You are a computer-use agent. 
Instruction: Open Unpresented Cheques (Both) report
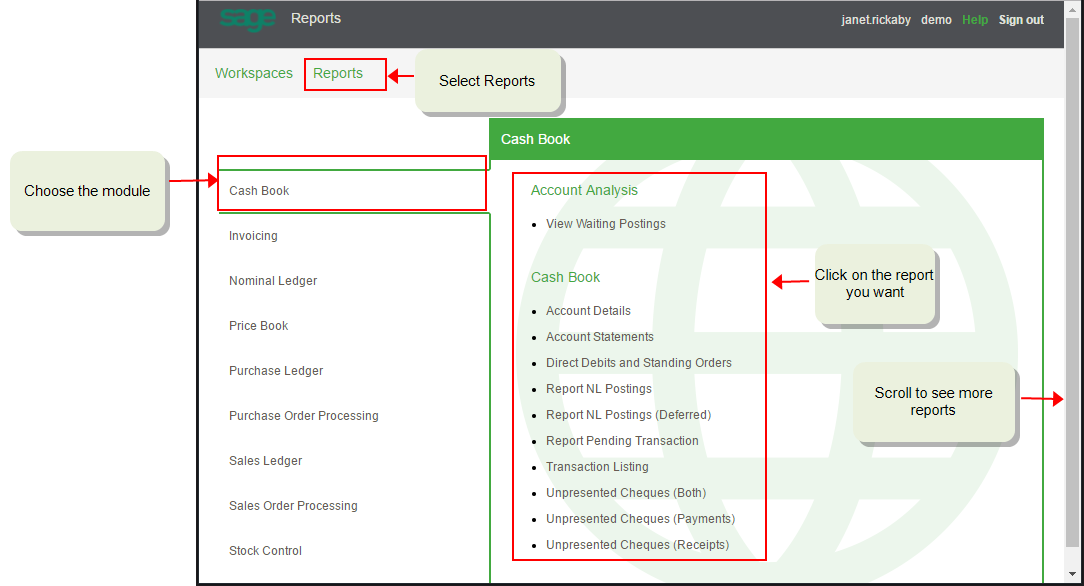(626, 493)
